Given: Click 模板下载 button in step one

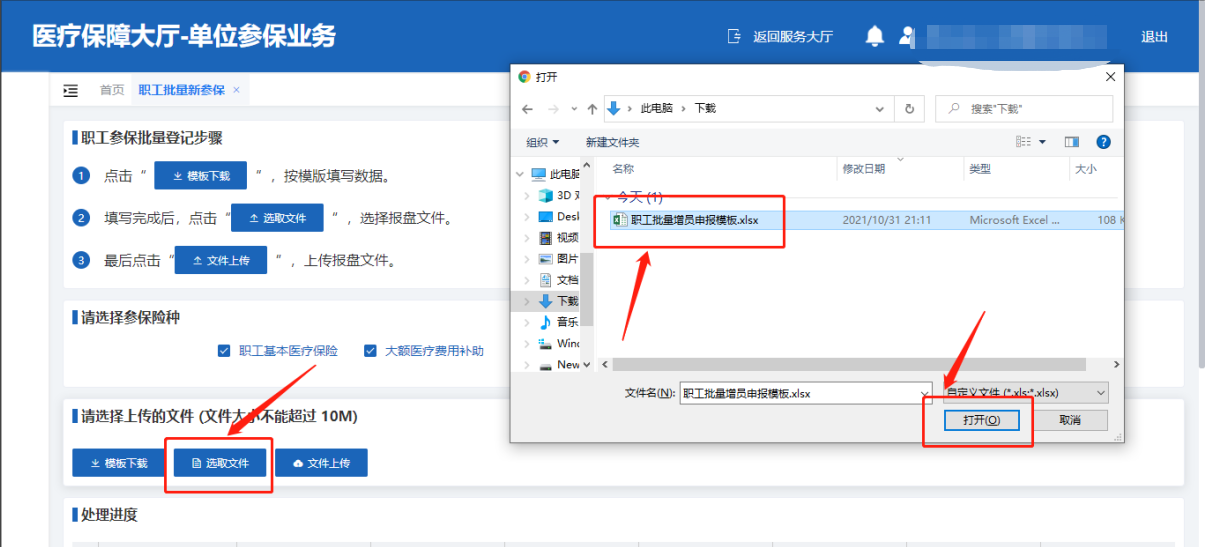Looking at the screenshot, I should [200, 176].
